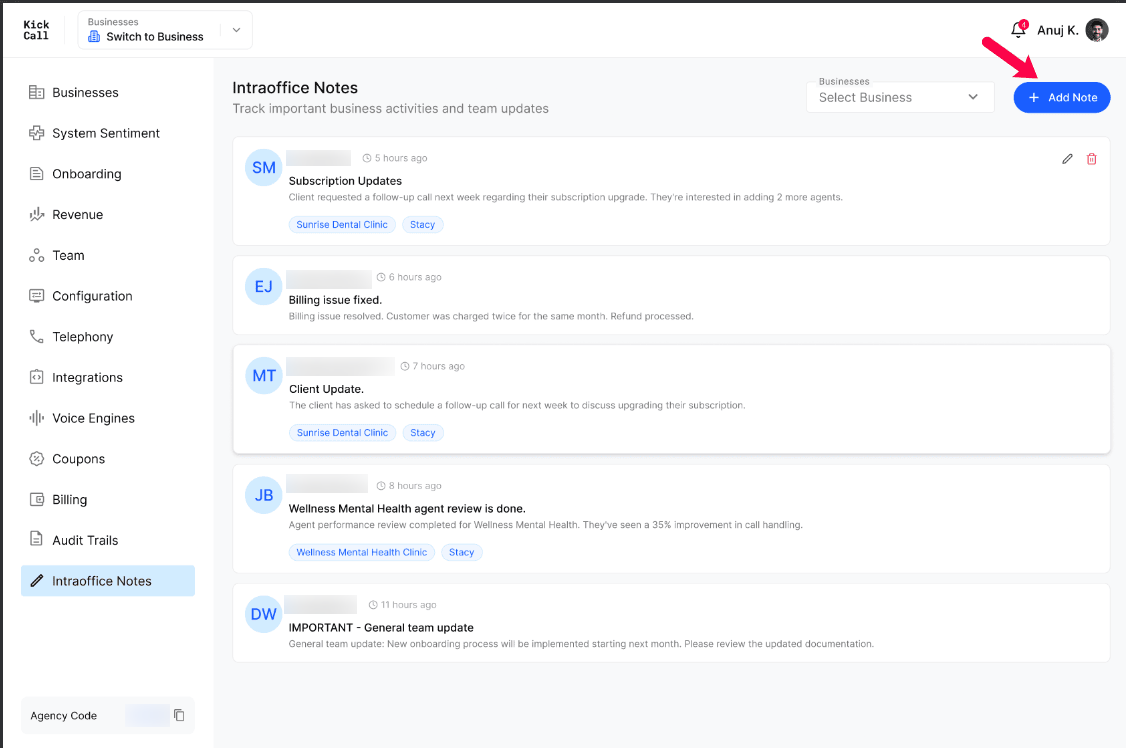Click the Anuj K. username
The width and height of the screenshot is (1126, 748).
(x=1058, y=30)
